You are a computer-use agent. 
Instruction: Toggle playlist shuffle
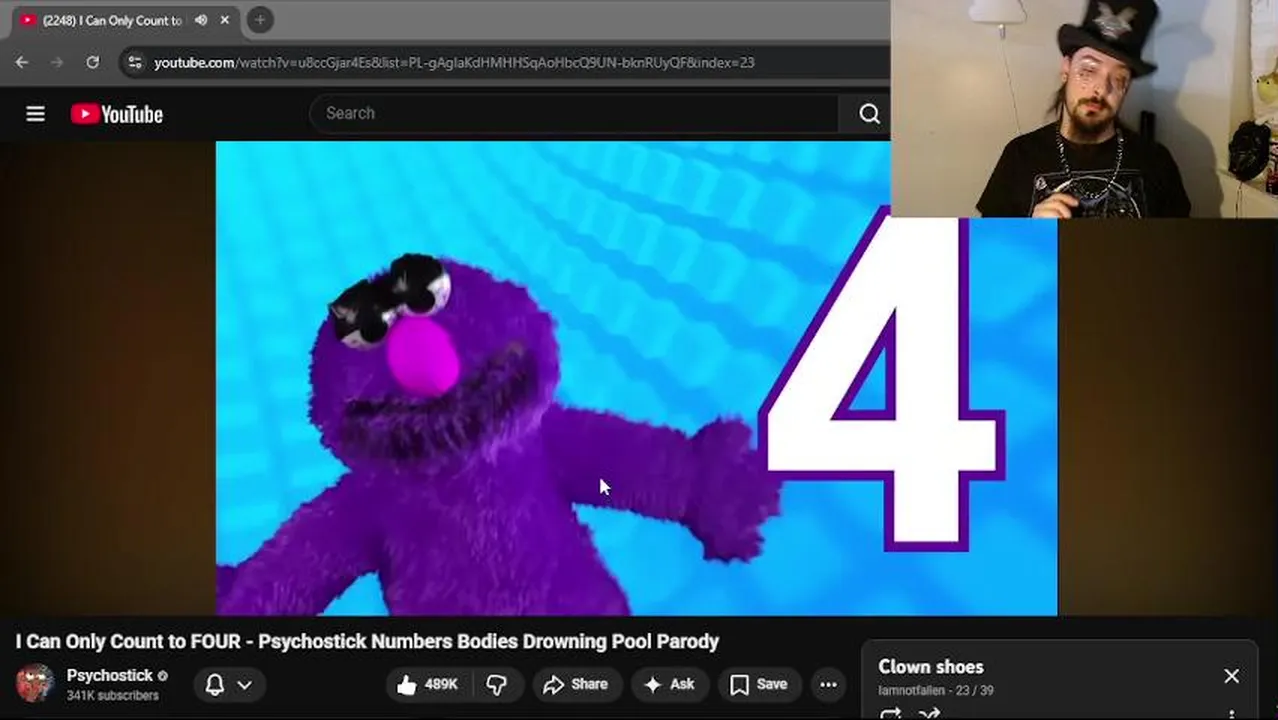(929, 714)
